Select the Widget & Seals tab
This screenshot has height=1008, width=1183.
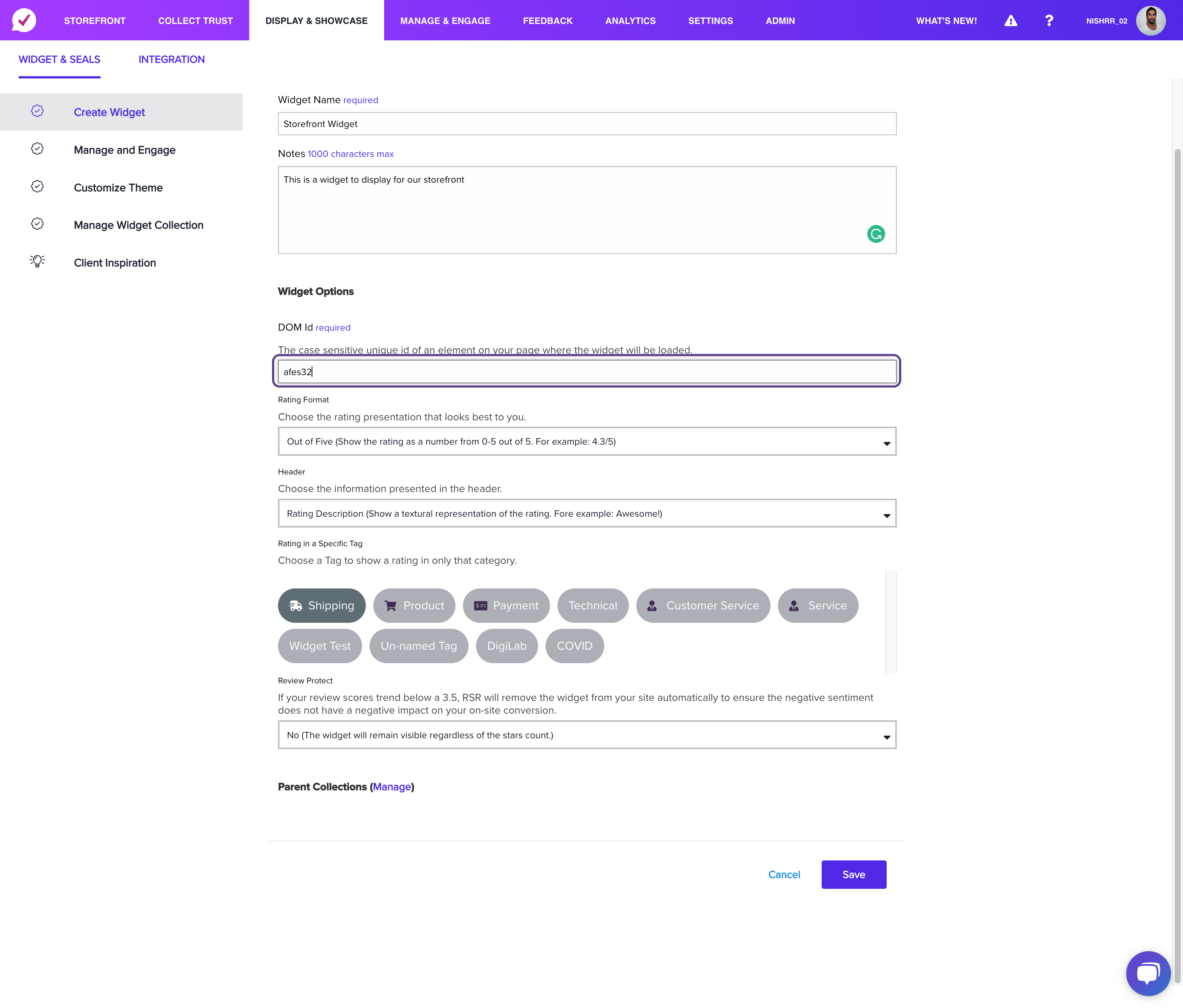59,59
